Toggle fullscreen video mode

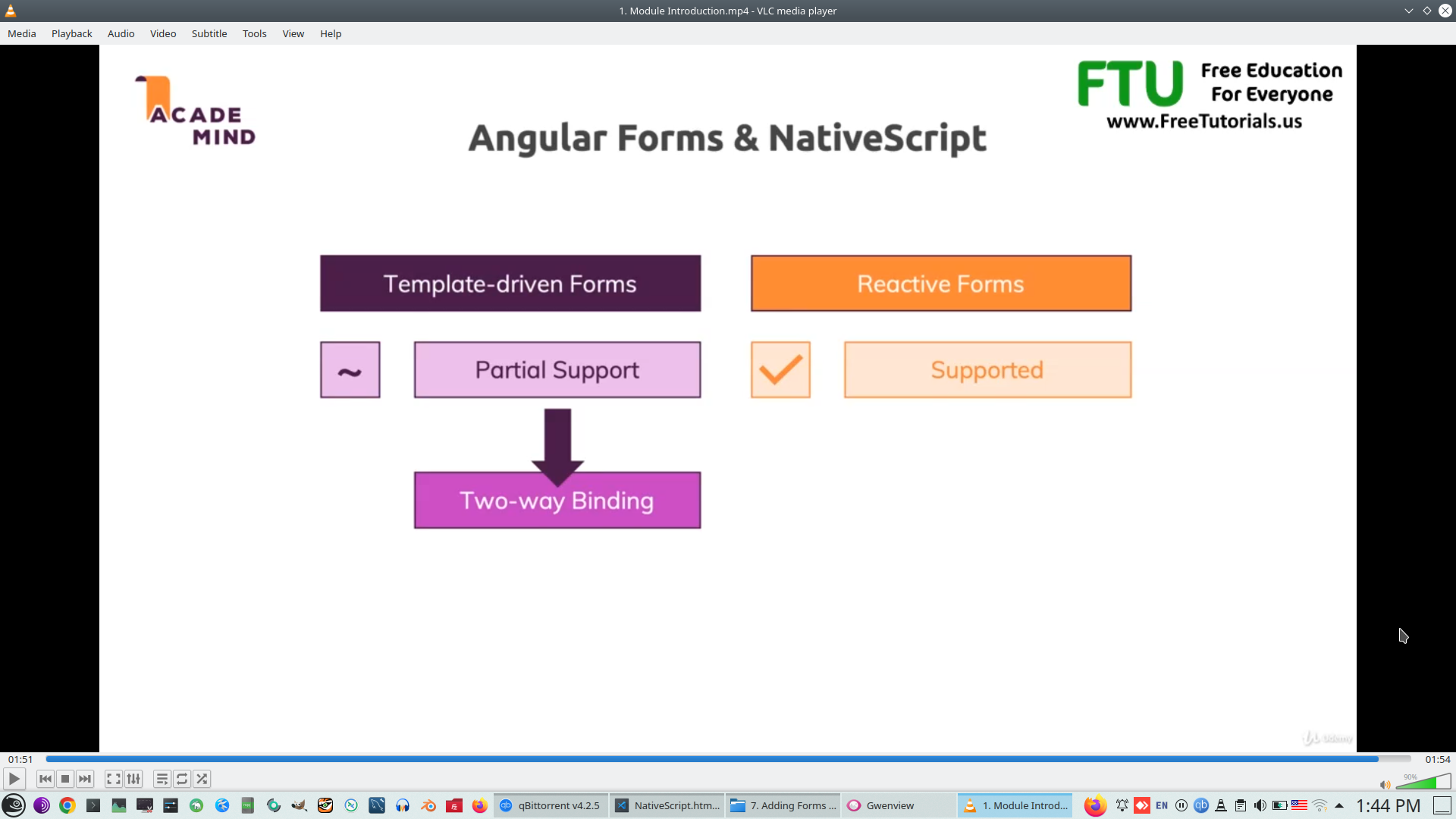click(114, 779)
